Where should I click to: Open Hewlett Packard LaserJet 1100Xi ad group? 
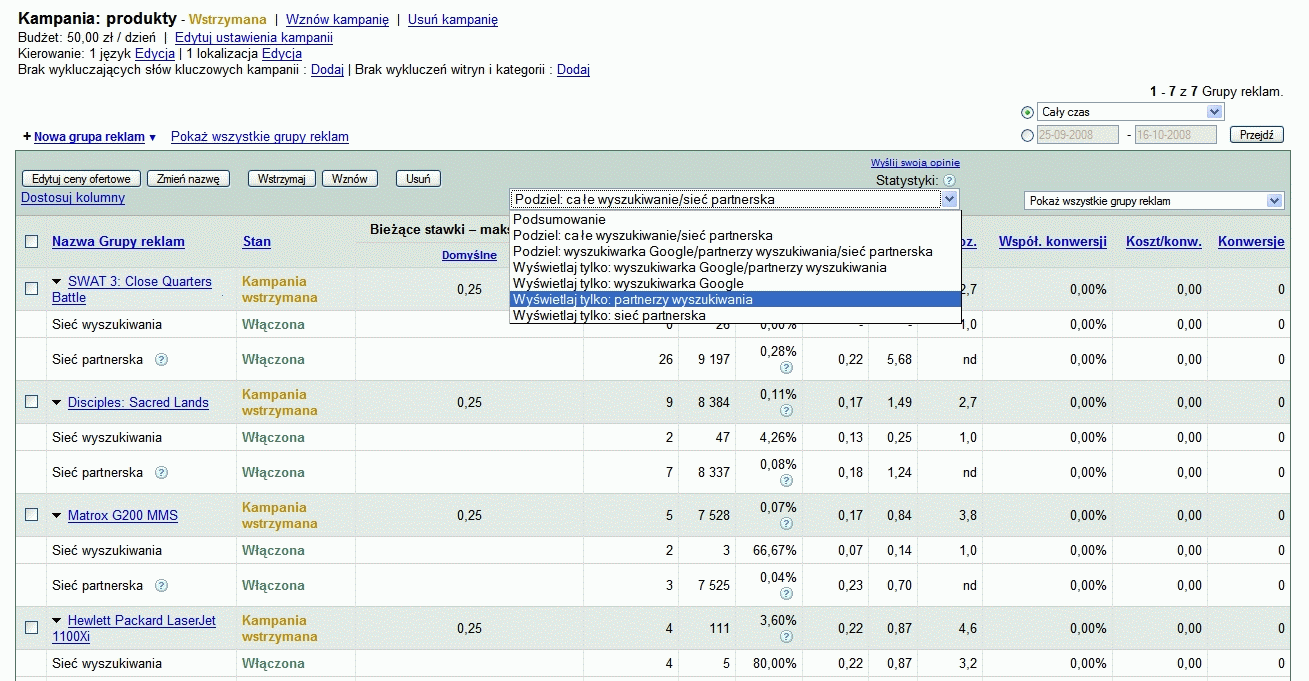click(x=134, y=628)
